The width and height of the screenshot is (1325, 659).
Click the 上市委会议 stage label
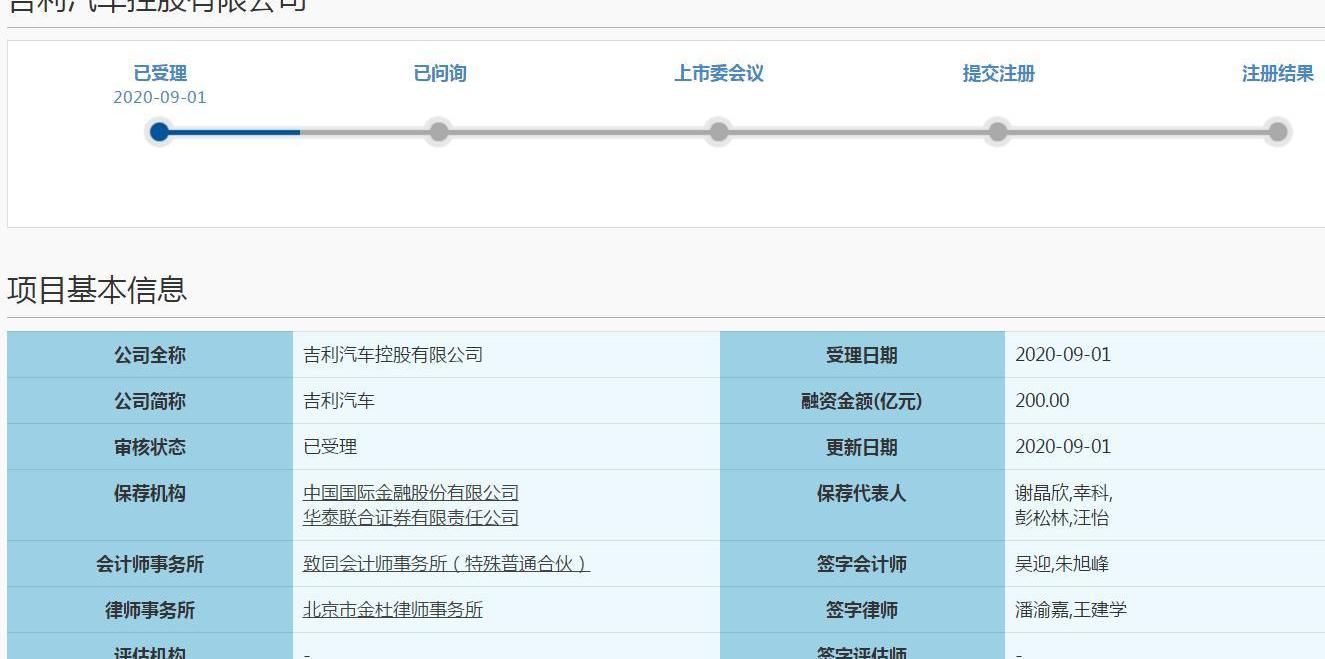tap(719, 73)
